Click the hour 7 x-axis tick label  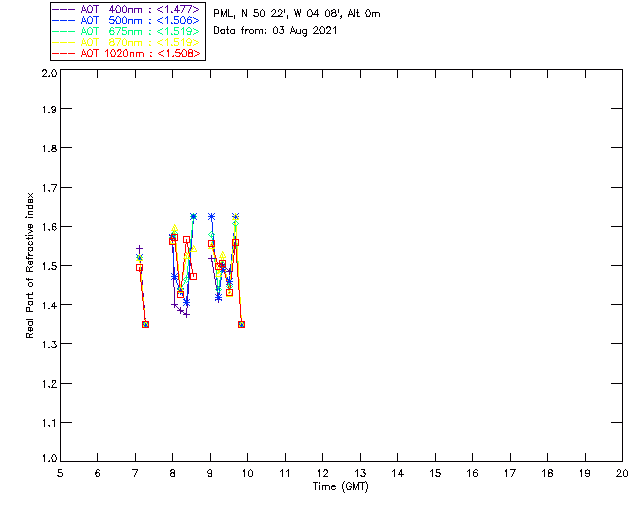click(135, 473)
